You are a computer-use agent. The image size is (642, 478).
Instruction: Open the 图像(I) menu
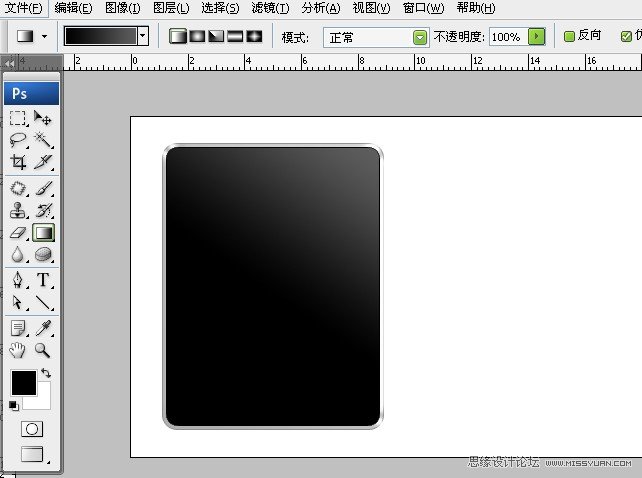122,8
